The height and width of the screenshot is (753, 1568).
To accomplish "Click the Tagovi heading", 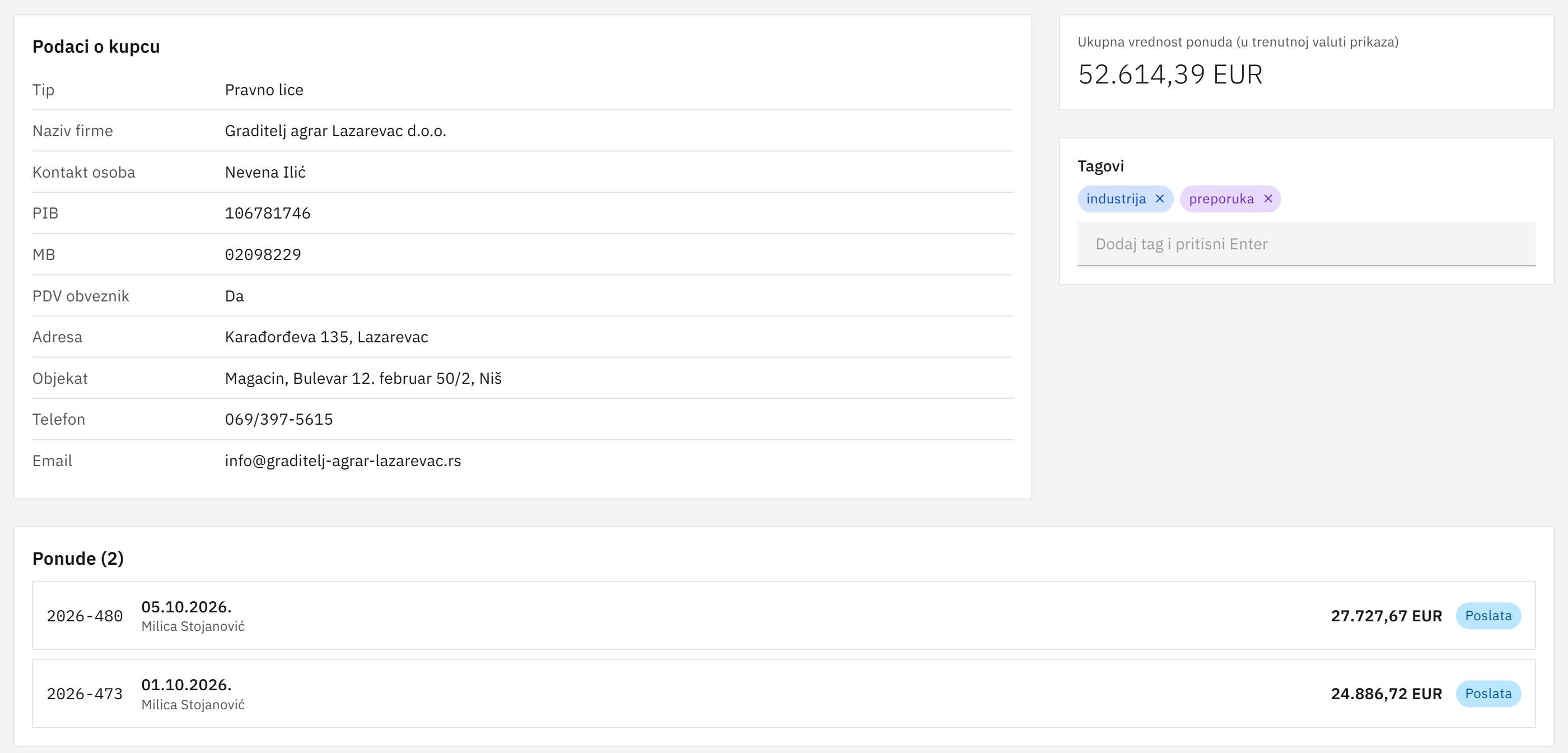I will pos(1100,166).
